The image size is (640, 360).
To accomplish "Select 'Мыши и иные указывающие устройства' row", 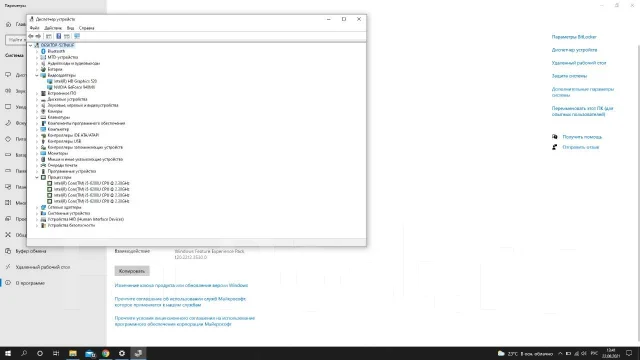I will (x=85, y=160).
